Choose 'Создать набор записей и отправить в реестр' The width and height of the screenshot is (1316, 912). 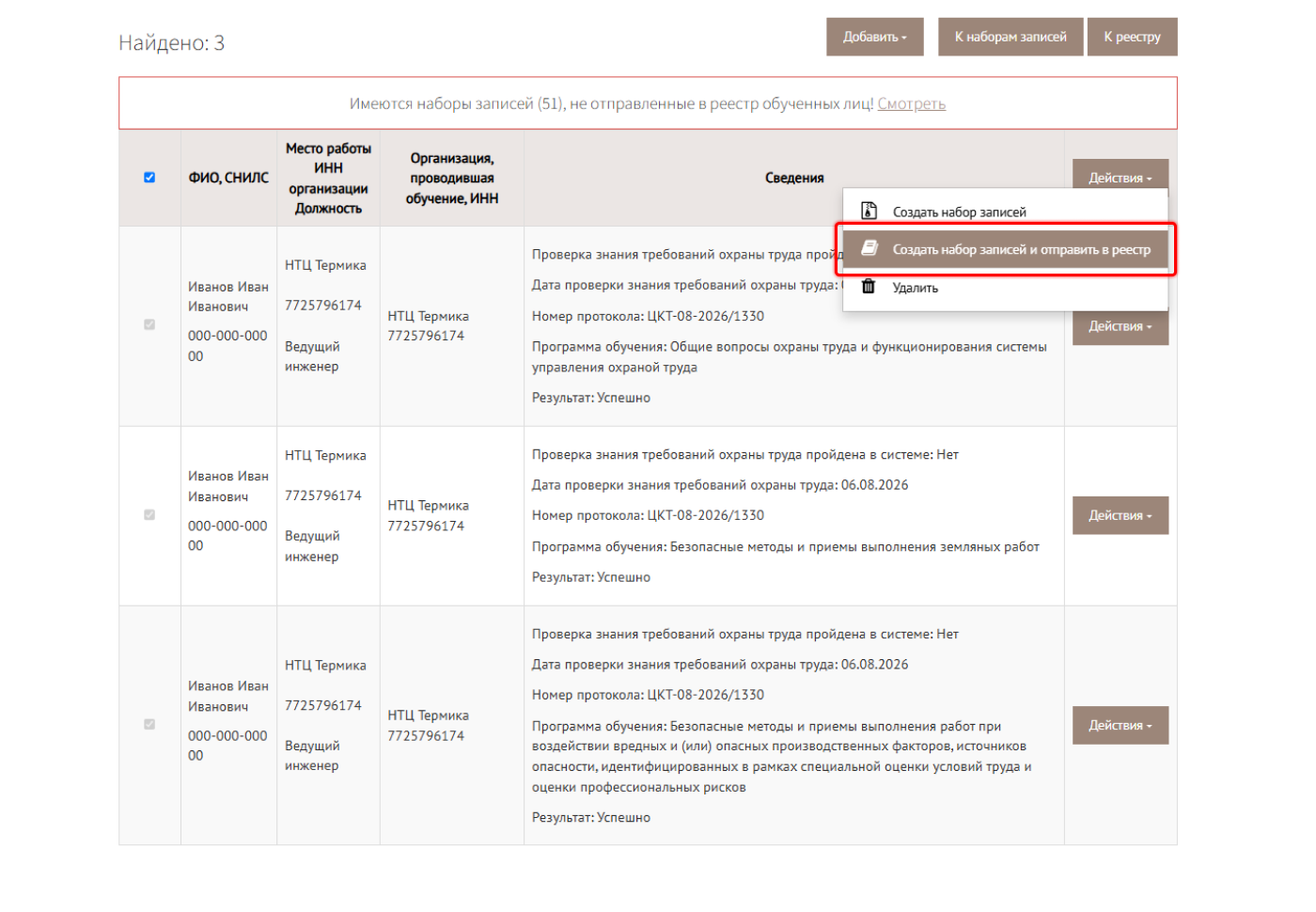tap(1006, 249)
